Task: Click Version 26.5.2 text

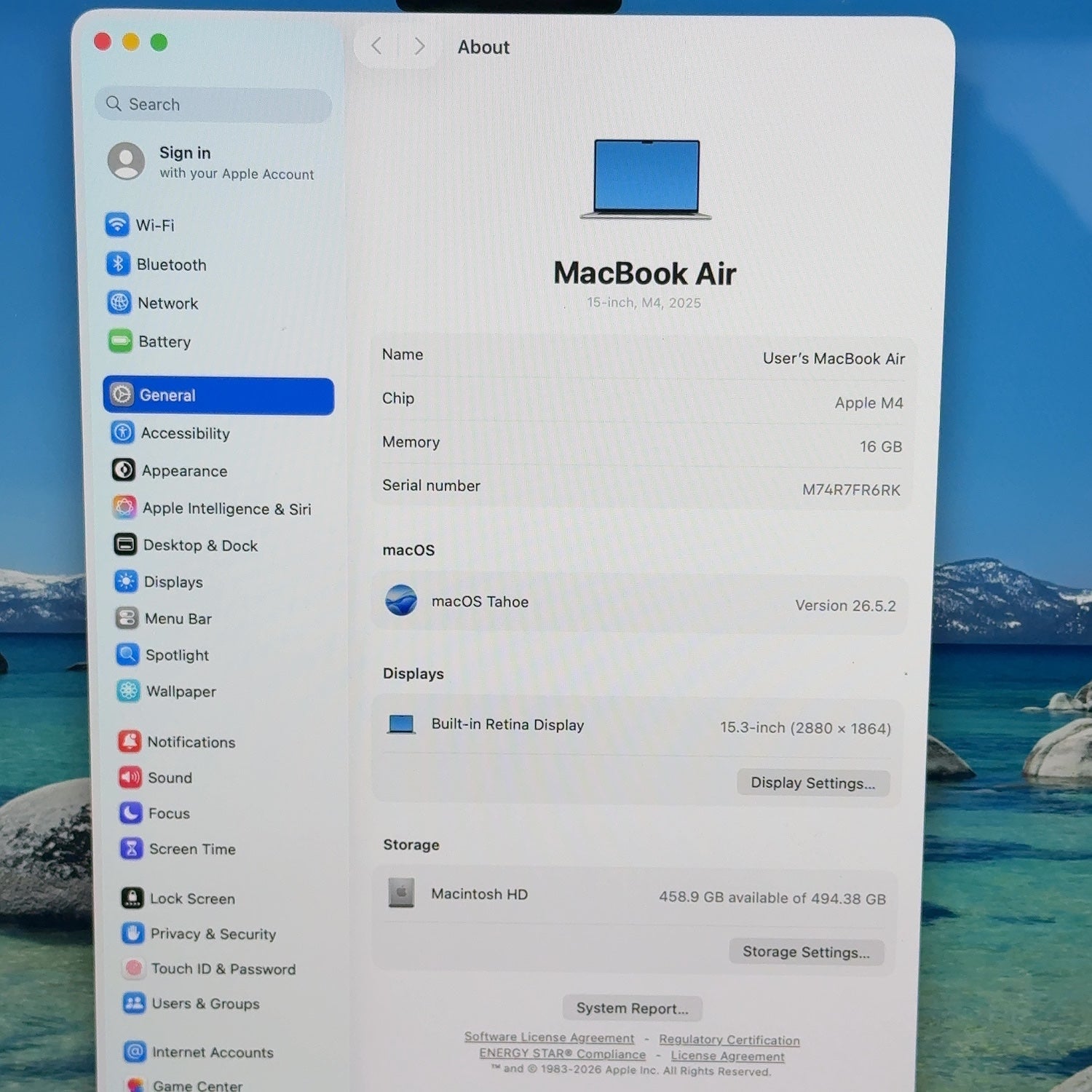Action: pyautogui.click(x=845, y=605)
